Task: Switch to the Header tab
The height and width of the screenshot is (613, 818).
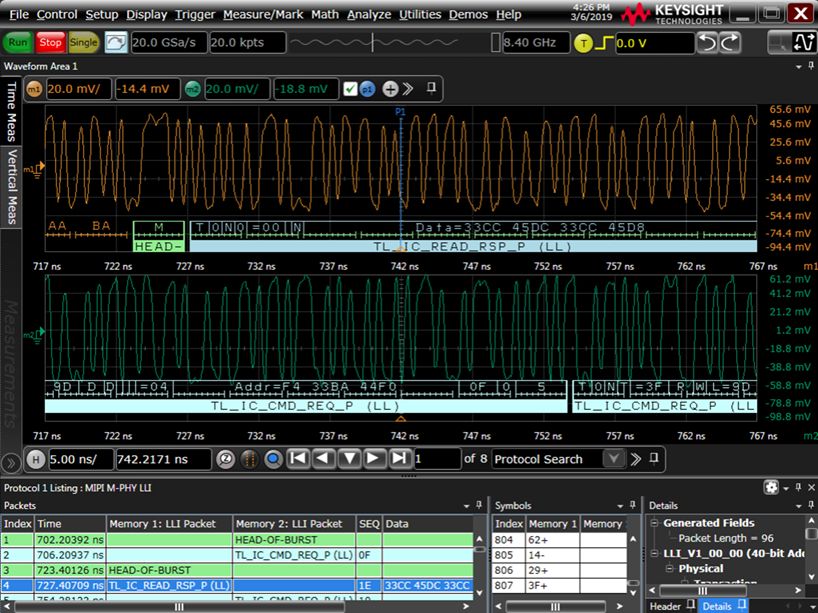Action: coord(665,606)
